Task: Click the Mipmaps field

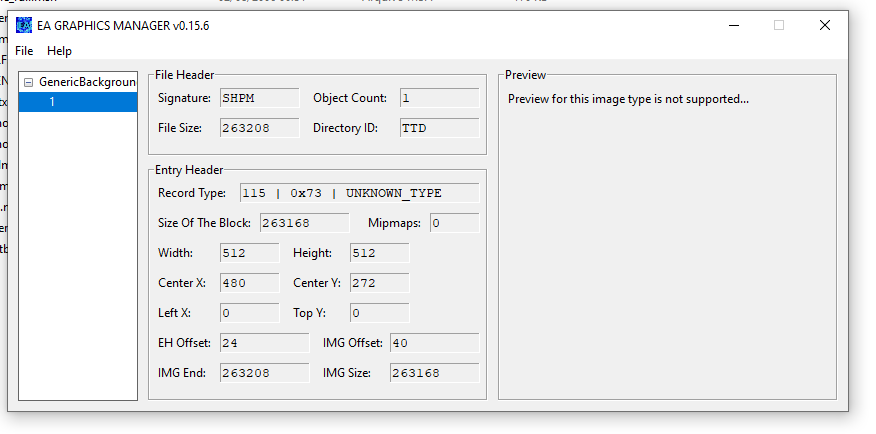Action: pyautogui.click(x=455, y=223)
